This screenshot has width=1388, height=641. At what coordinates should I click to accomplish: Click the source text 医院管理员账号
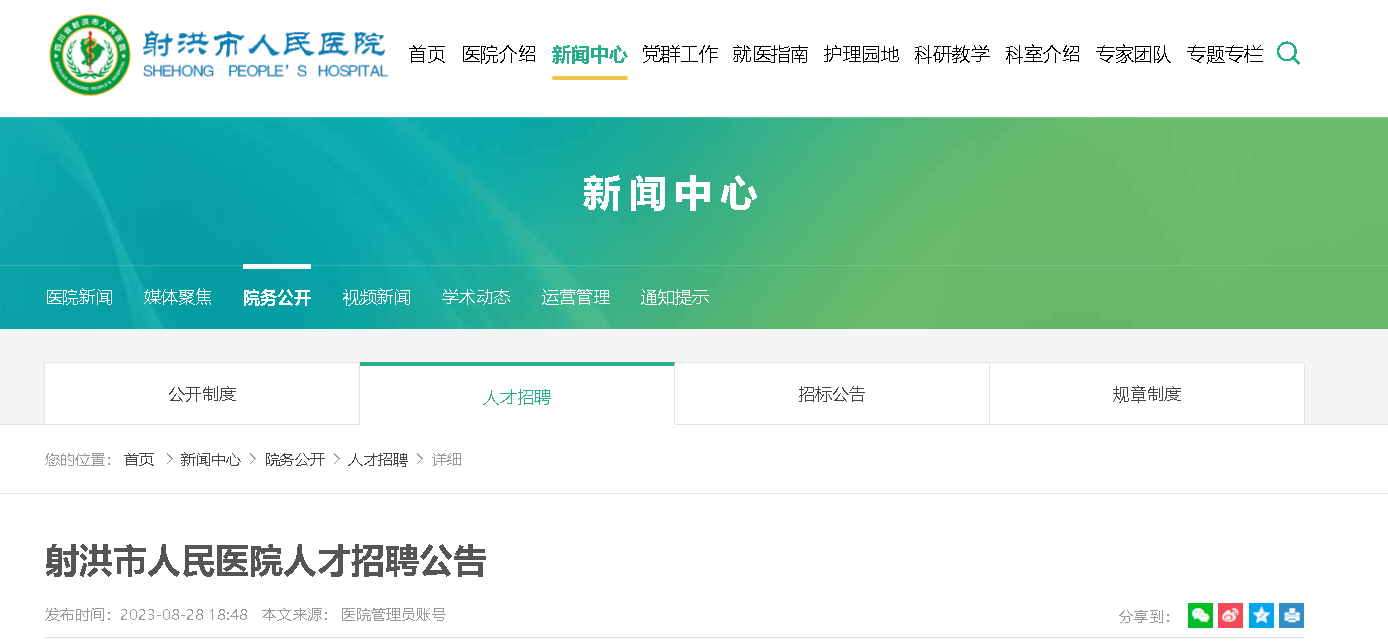394,615
